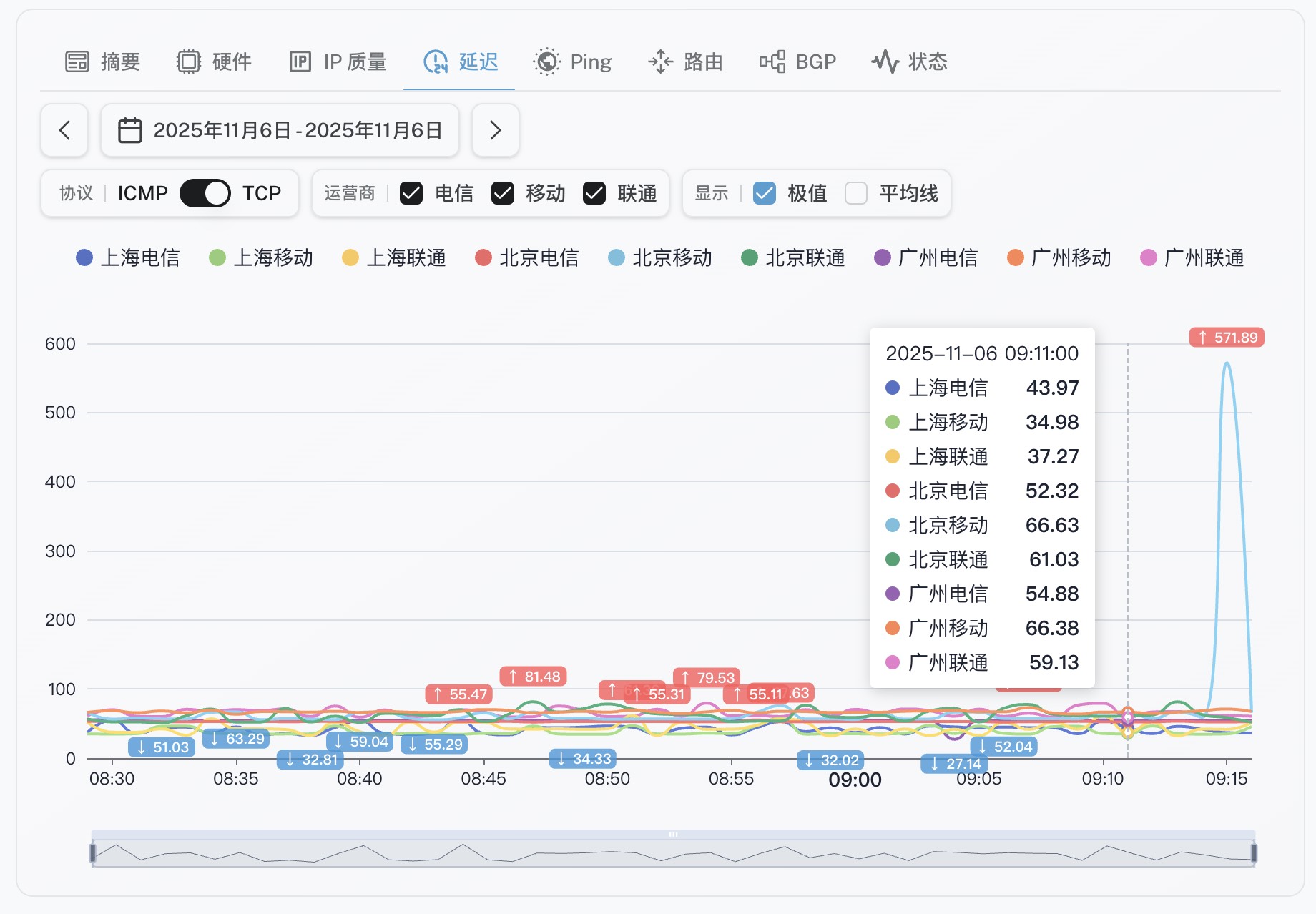Viewport: 1316px width, 914px height.
Task: Uncheck the 移动 carrier checkbox
Action: [503, 193]
